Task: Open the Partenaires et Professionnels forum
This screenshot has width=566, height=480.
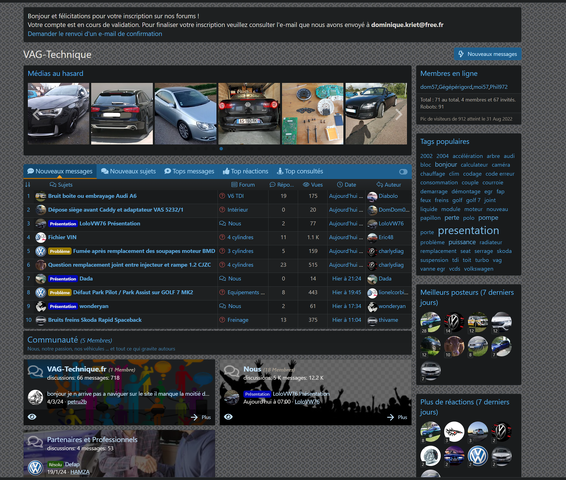Action: point(92,440)
